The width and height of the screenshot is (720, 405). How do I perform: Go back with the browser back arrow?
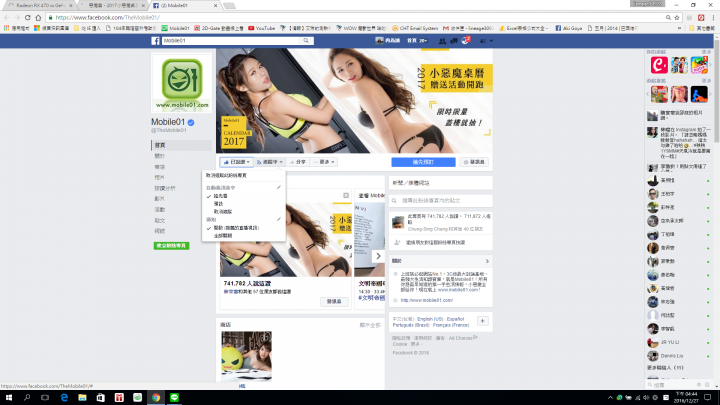[6, 17]
